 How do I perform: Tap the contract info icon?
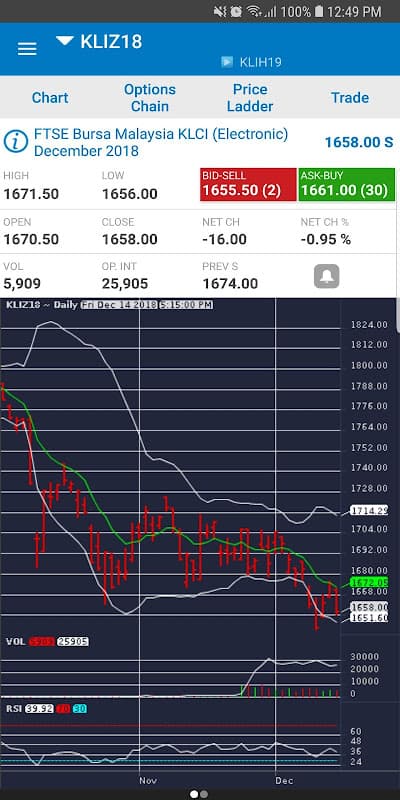16,141
